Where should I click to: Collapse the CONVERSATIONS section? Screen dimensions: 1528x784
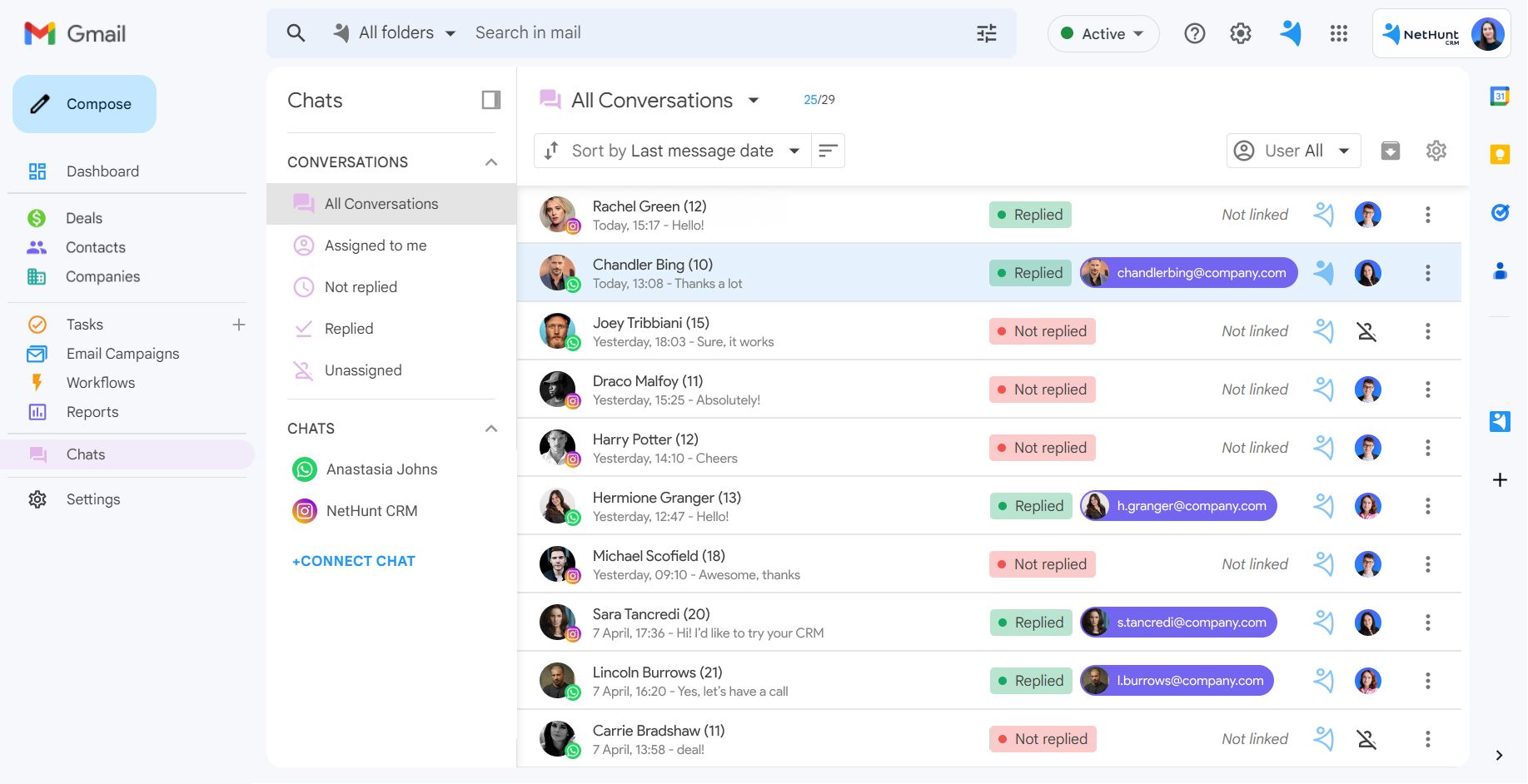coord(490,162)
